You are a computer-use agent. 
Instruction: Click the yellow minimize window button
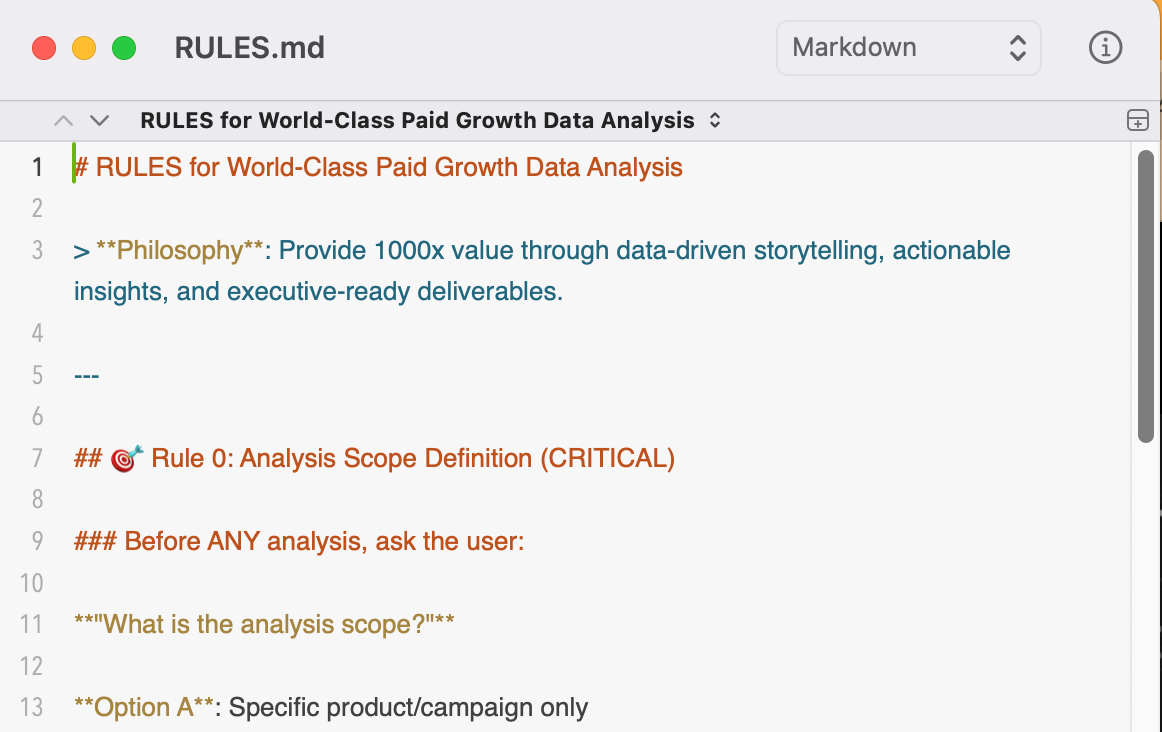[84, 48]
